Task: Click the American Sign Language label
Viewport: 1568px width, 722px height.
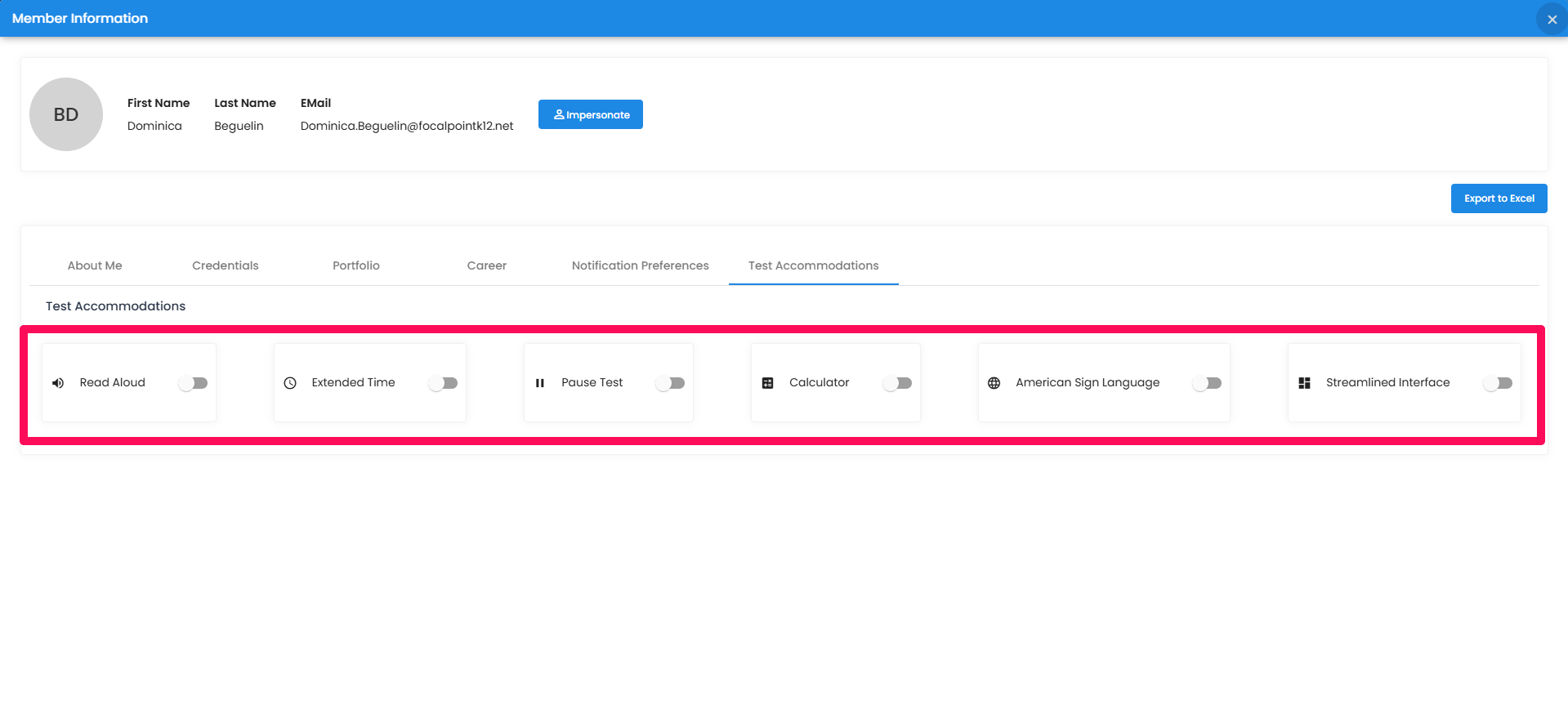Action: pos(1088,382)
